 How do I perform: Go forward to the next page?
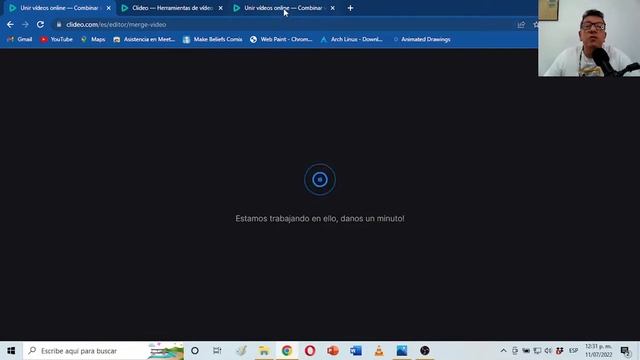point(25,24)
